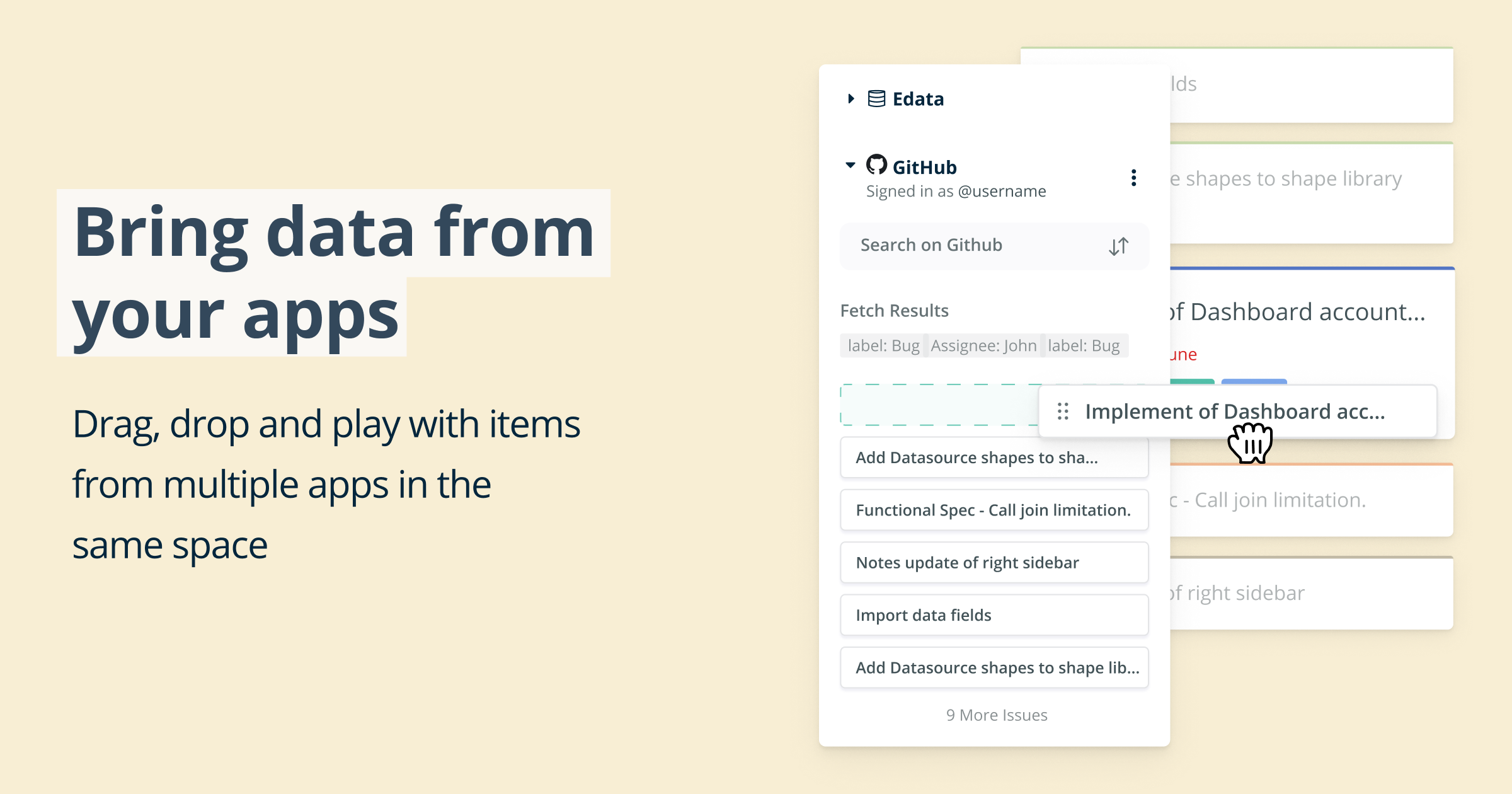Select the first 'label: Bug' filter tag
The height and width of the screenshot is (794, 1512).
tap(883, 346)
